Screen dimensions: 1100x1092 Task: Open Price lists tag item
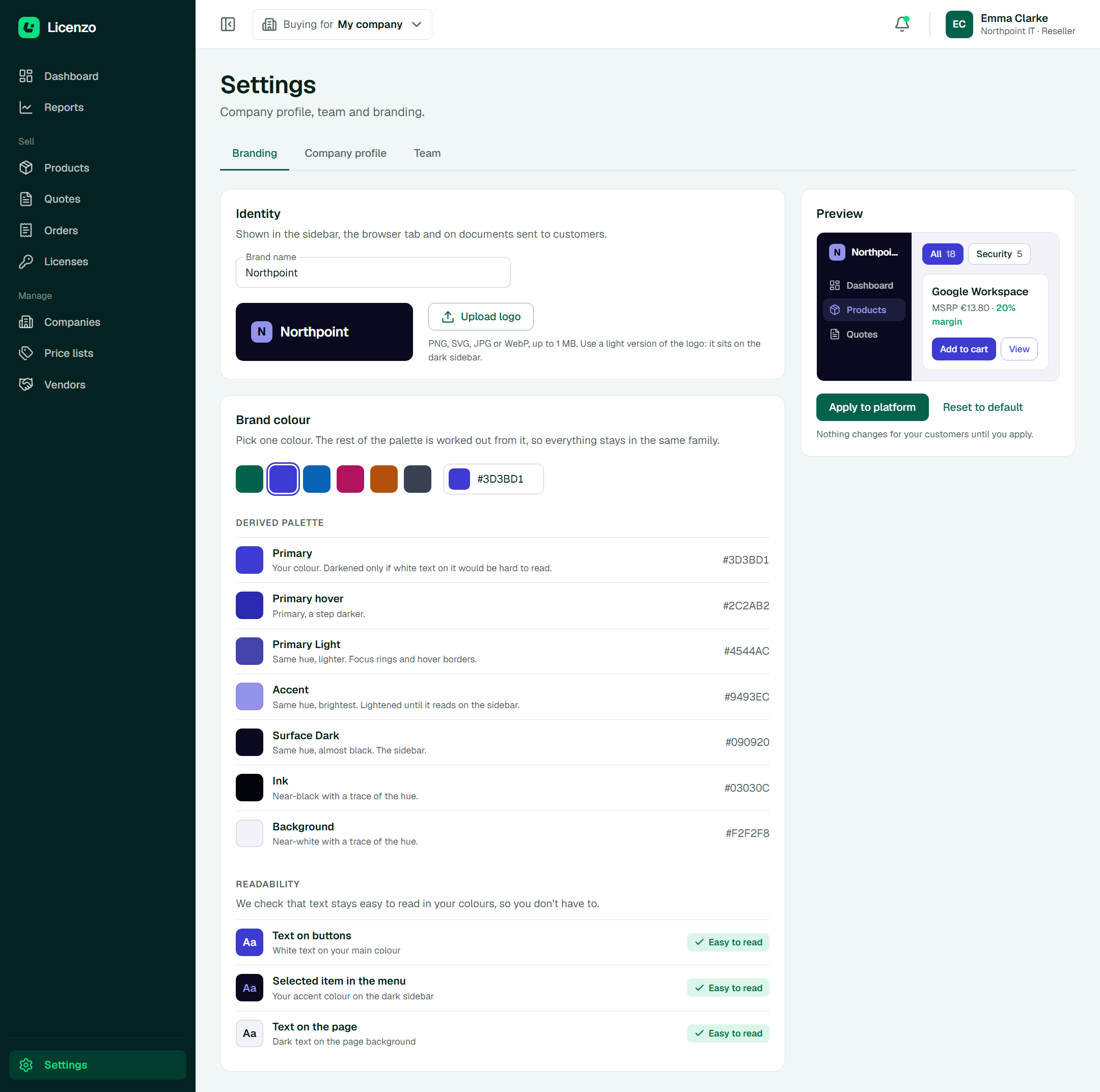point(97,353)
